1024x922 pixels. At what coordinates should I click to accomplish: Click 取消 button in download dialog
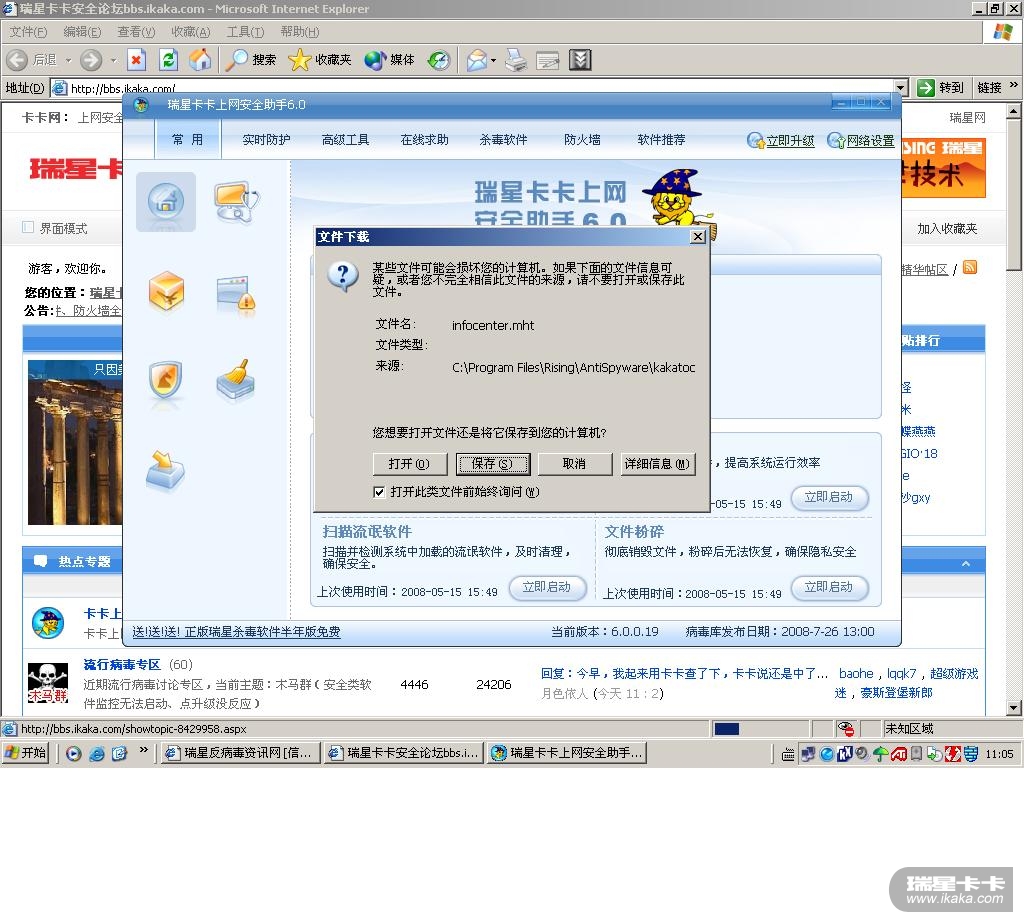[x=575, y=464]
